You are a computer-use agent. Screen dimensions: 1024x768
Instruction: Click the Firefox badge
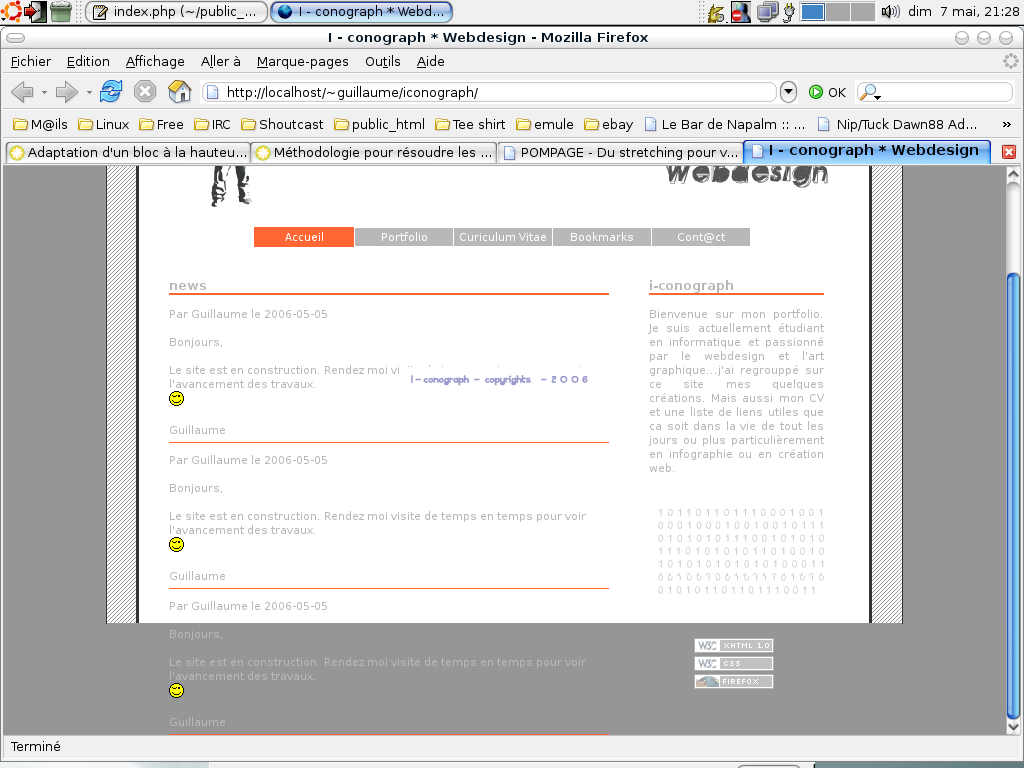click(733, 681)
